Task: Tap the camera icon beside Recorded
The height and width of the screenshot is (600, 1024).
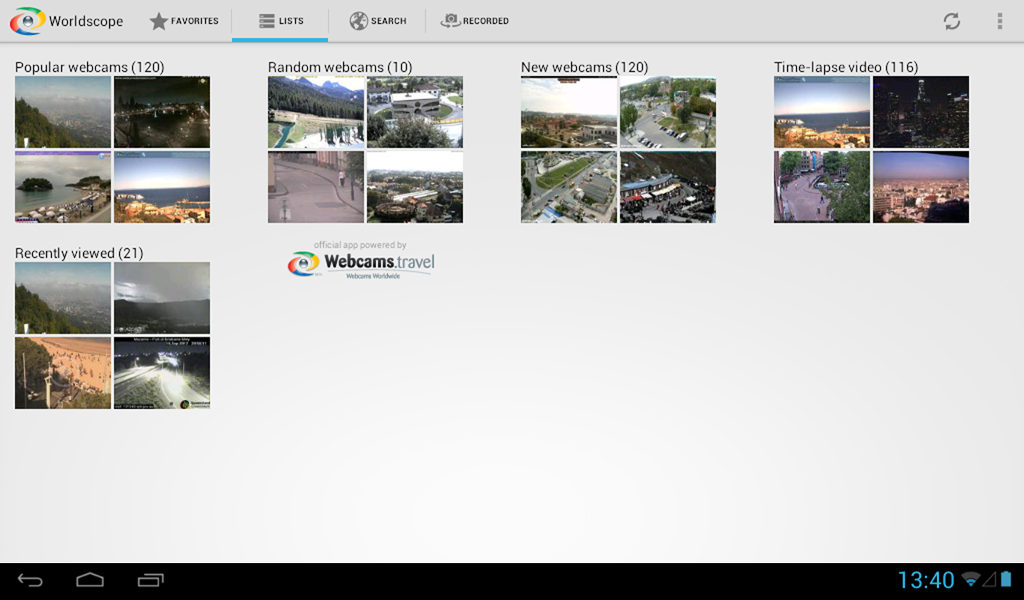Action: click(449, 20)
